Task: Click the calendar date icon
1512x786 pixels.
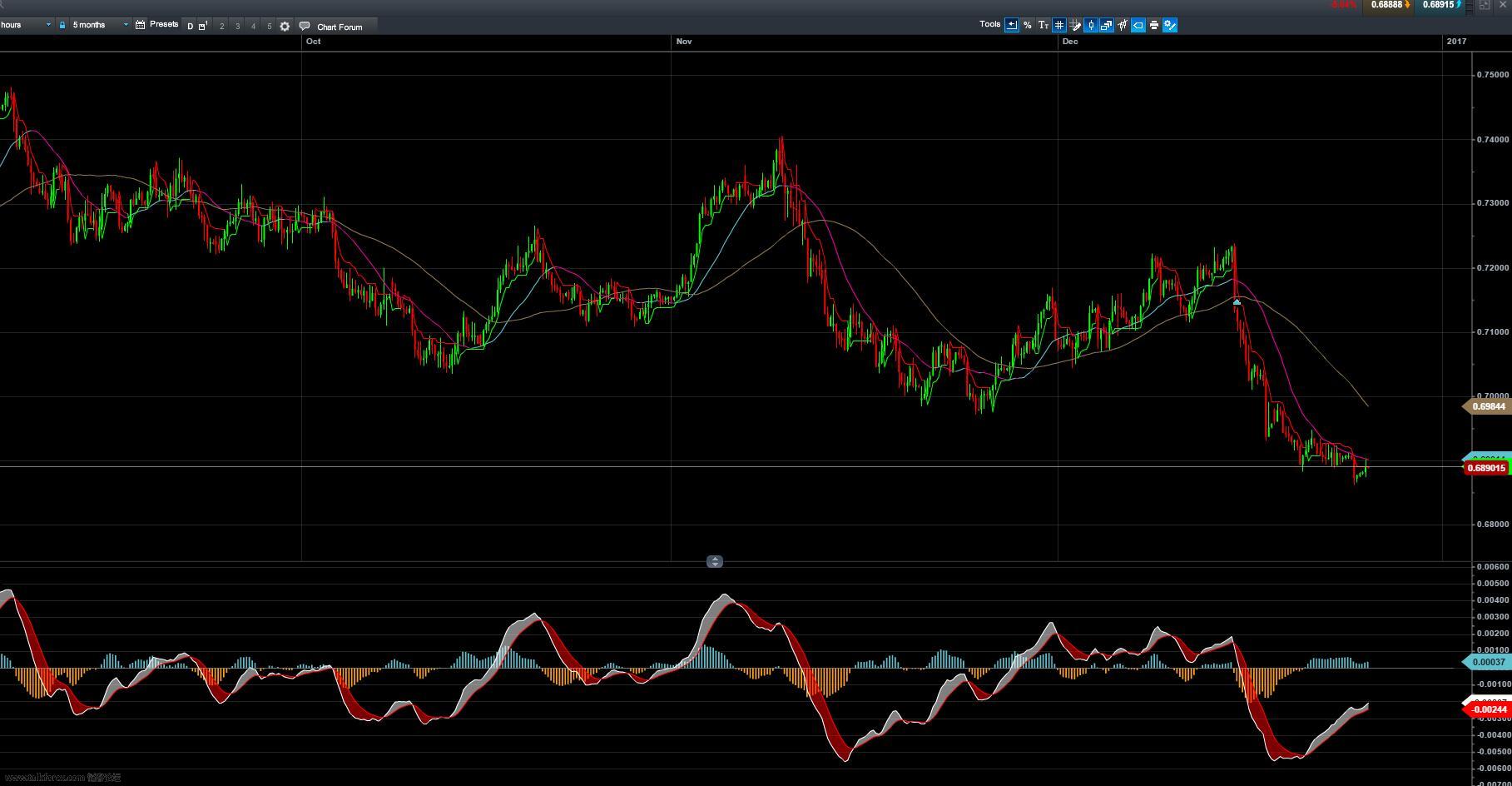Action: click(140, 25)
